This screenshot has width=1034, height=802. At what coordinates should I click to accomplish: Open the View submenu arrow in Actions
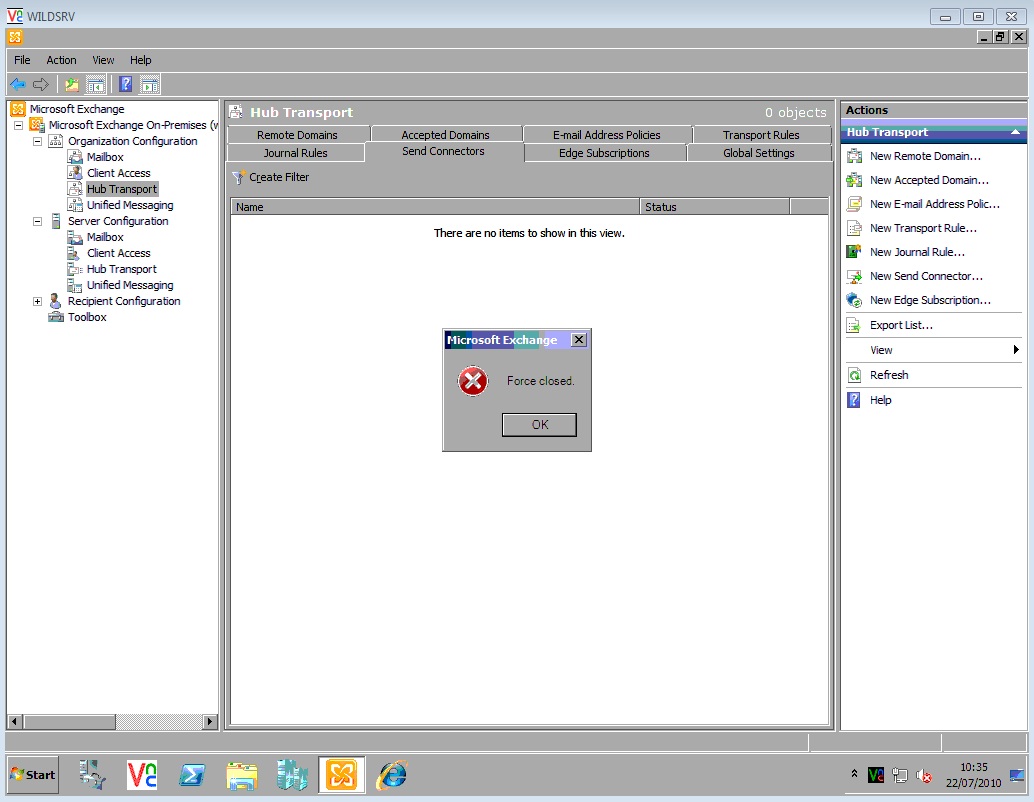click(1016, 350)
